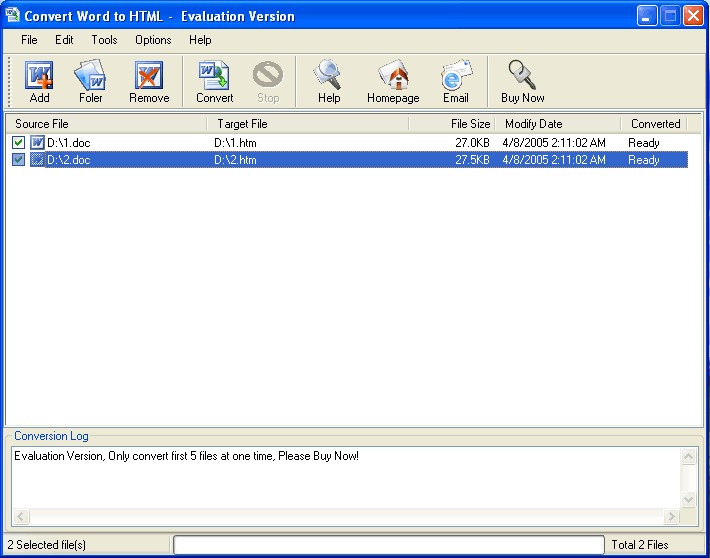710x558 pixels.
Task: Click the document icon beside D:\2.doc
Action: coord(37,159)
